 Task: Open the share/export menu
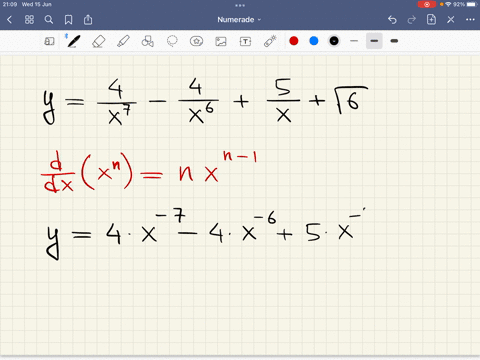[88, 20]
